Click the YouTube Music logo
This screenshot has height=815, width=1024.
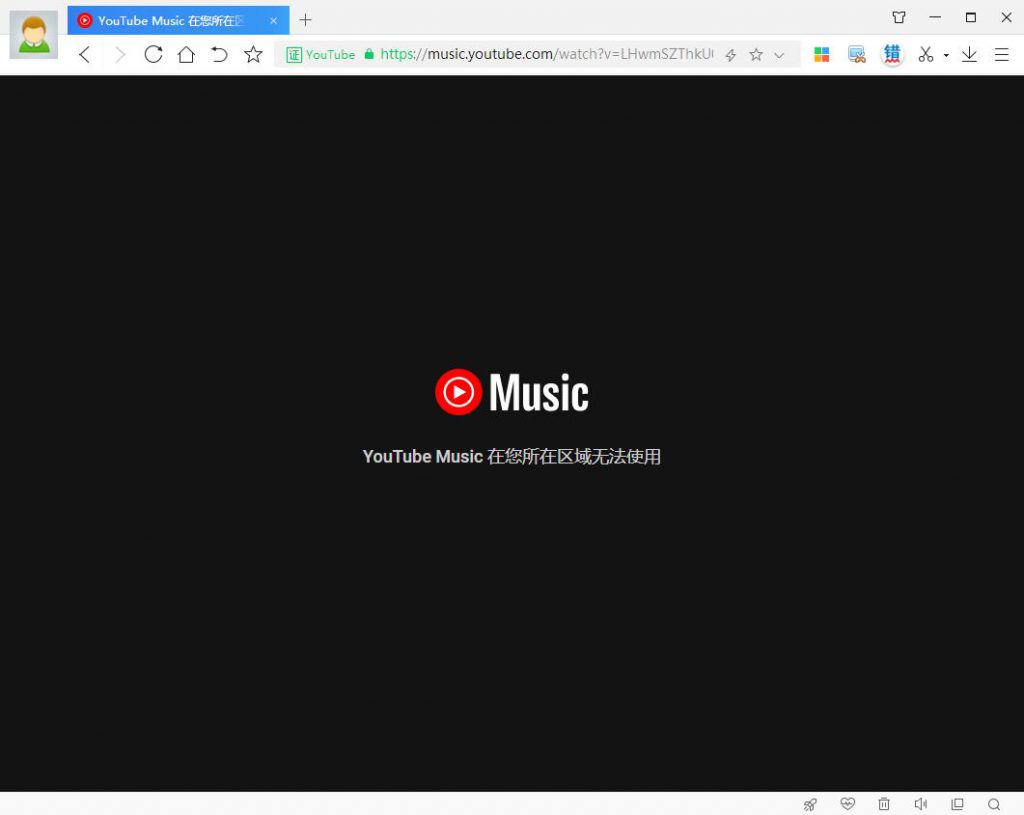[512, 392]
